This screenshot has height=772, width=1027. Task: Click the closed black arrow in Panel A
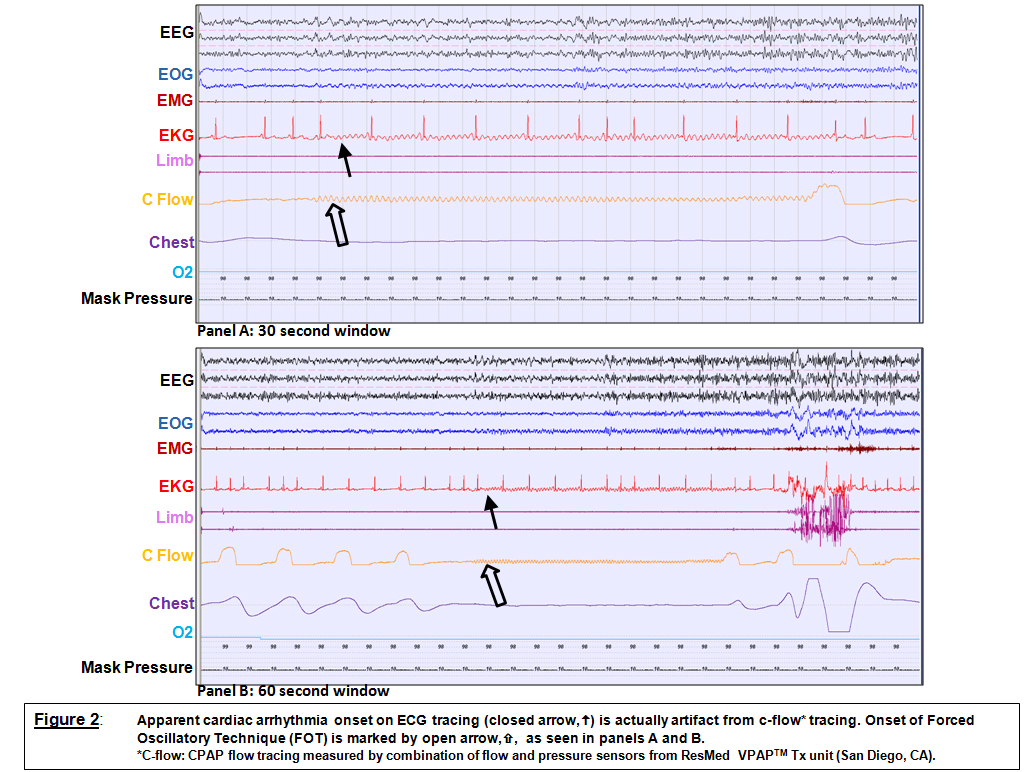[345, 159]
